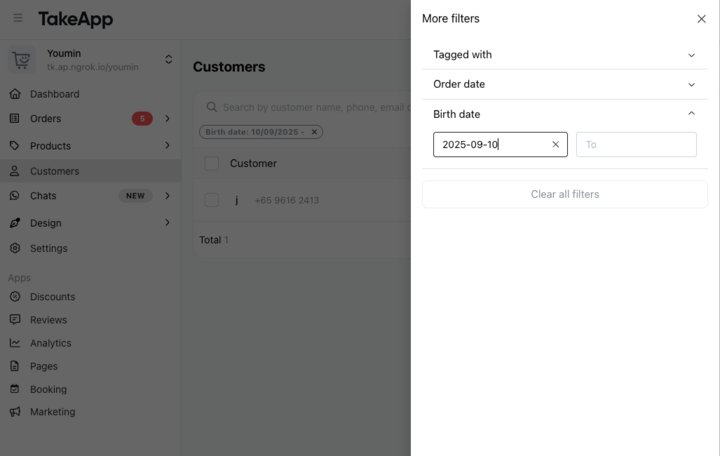The image size is (720, 456).
Task: Open the Analytics app link
Action: click(x=51, y=343)
